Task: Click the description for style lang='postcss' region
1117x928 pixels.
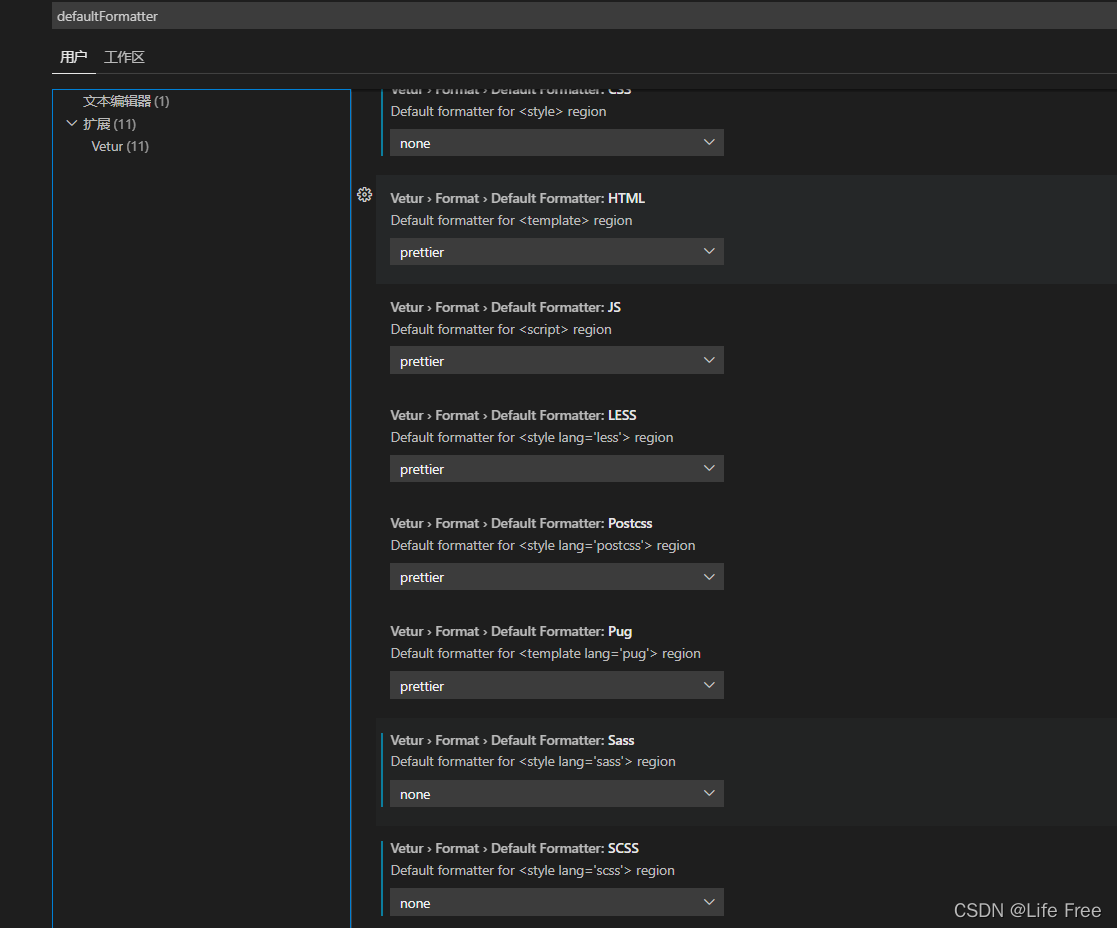Action: click(x=543, y=546)
